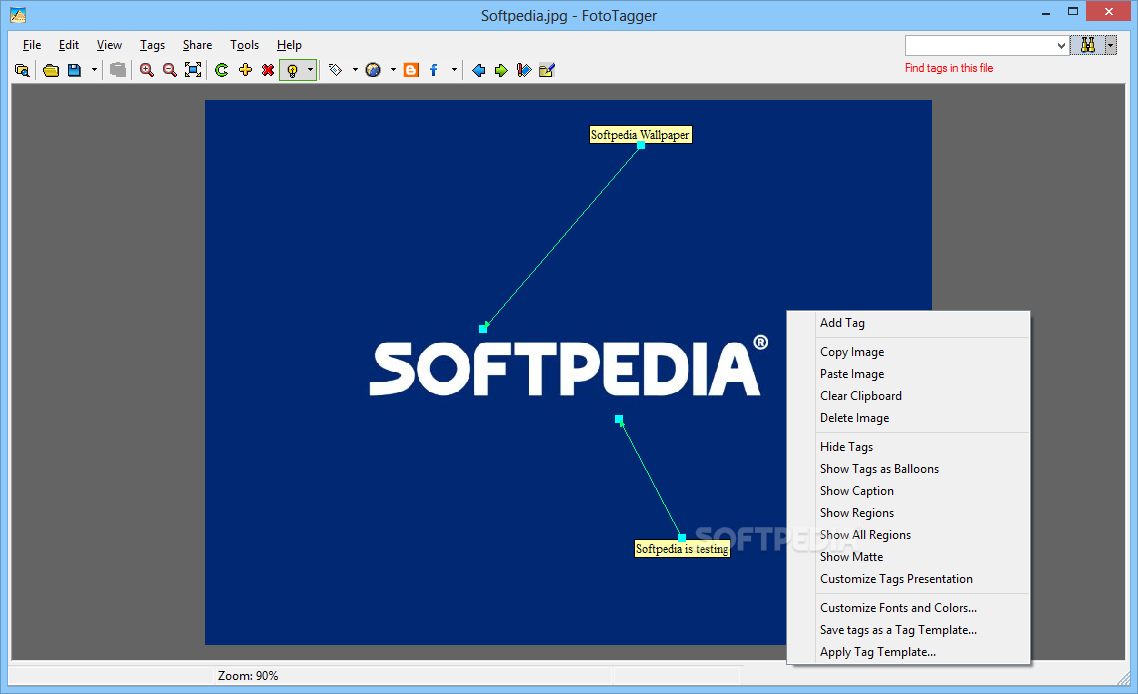Click the FotoTagger app icon in title bar
The height and width of the screenshot is (694, 1138).
18,15
